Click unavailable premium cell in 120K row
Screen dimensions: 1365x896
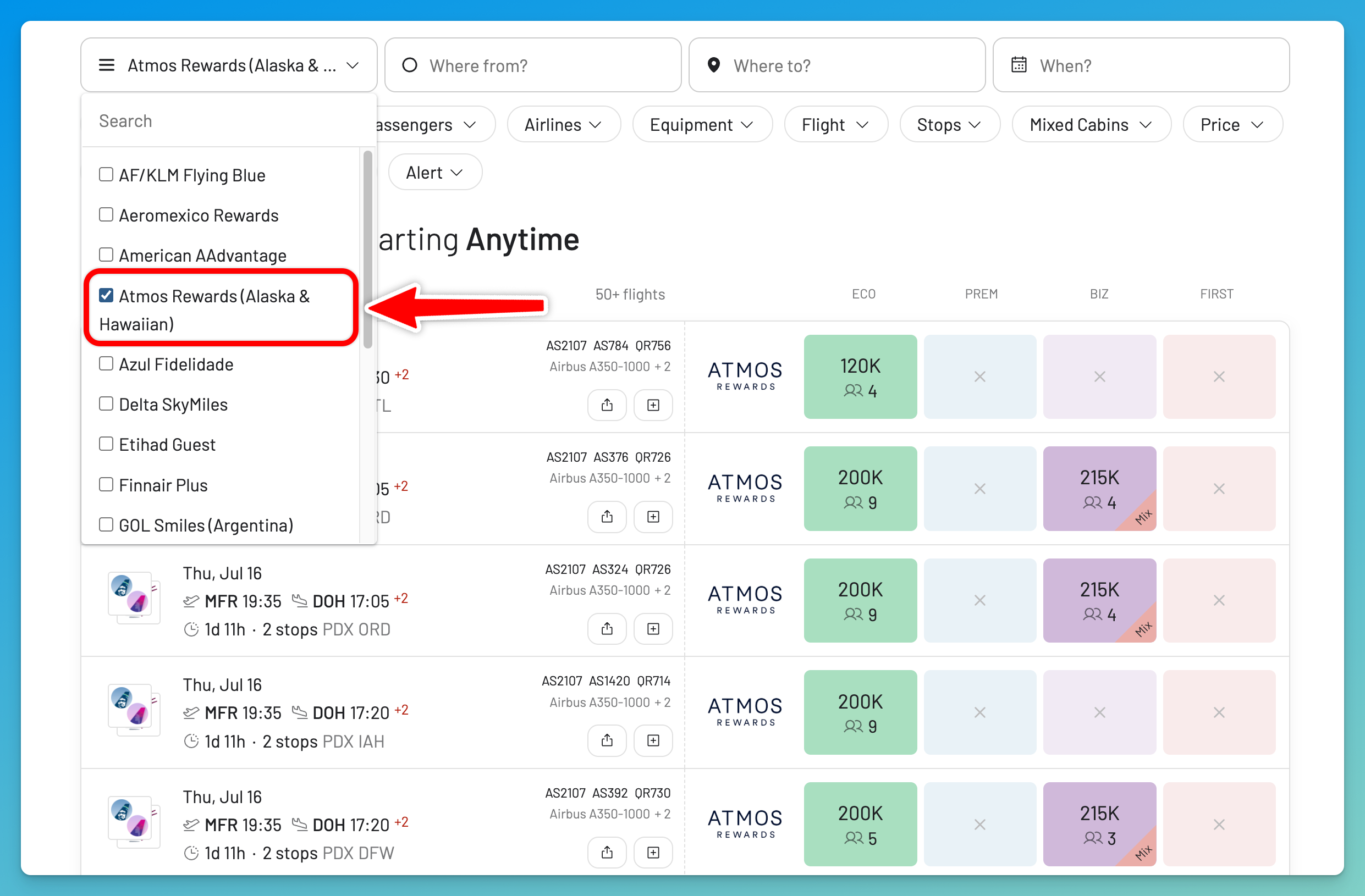(979, 377)
